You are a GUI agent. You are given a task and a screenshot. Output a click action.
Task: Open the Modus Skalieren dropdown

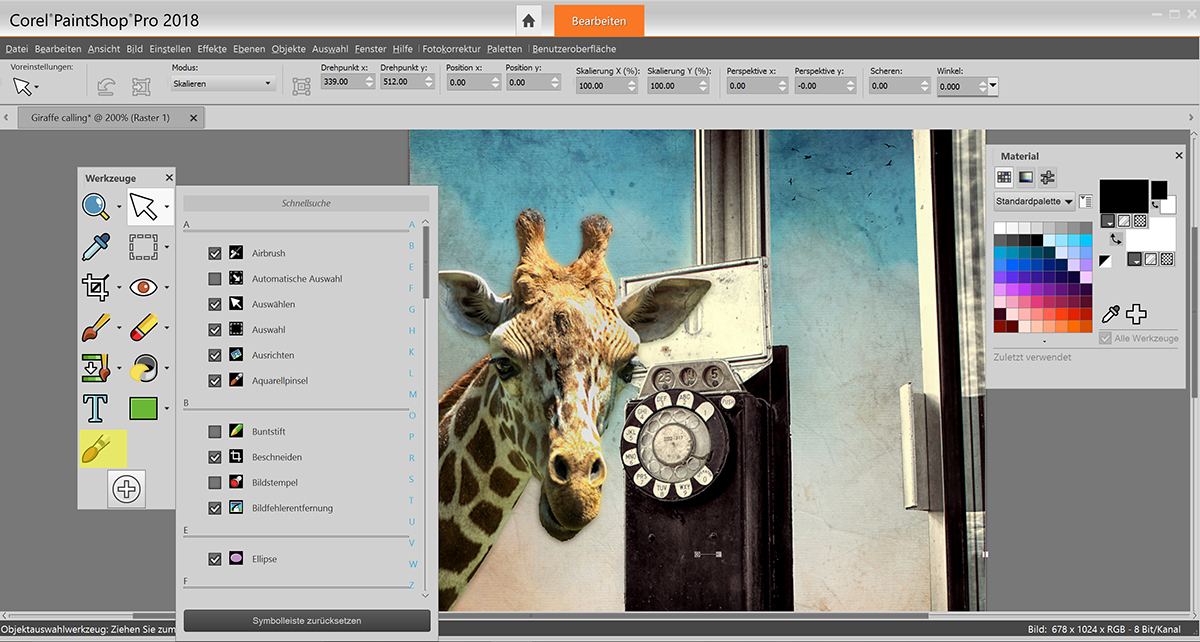223,84
